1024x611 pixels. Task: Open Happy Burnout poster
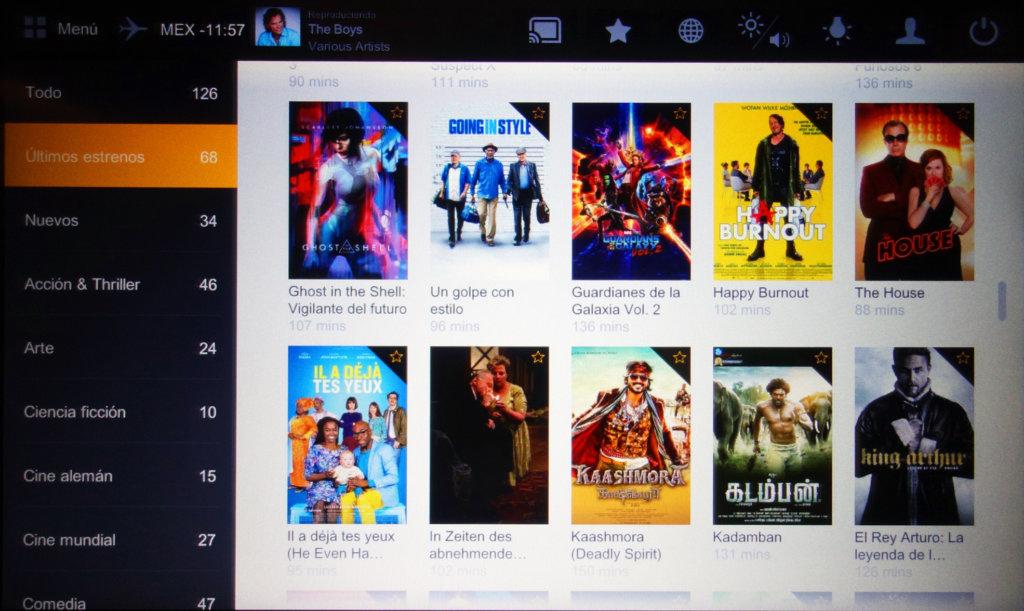coord(773,191)
